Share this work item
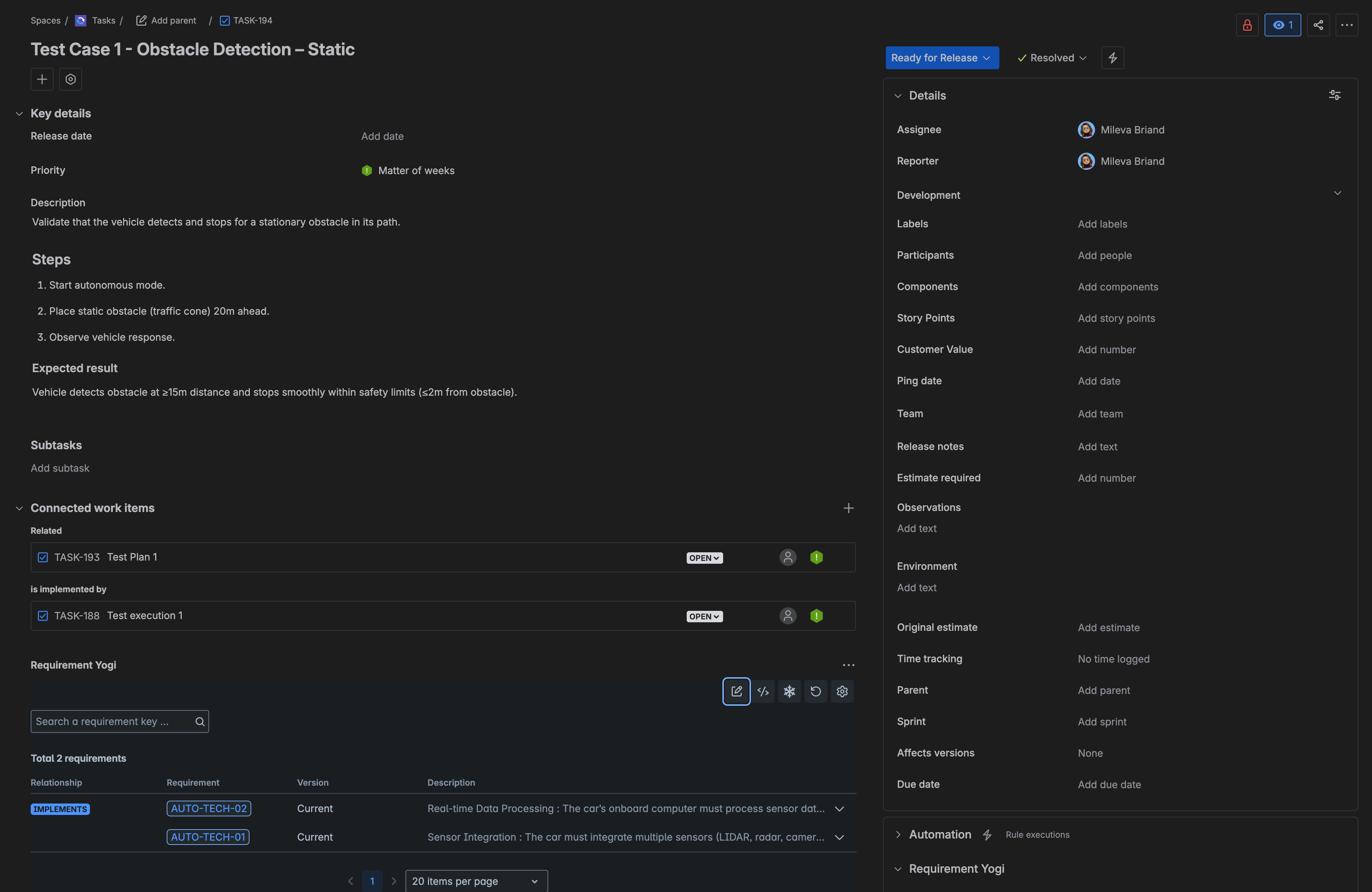The height and width of the screenshot is (892, 1372). pyautogui.click(x=1318, y=25)
